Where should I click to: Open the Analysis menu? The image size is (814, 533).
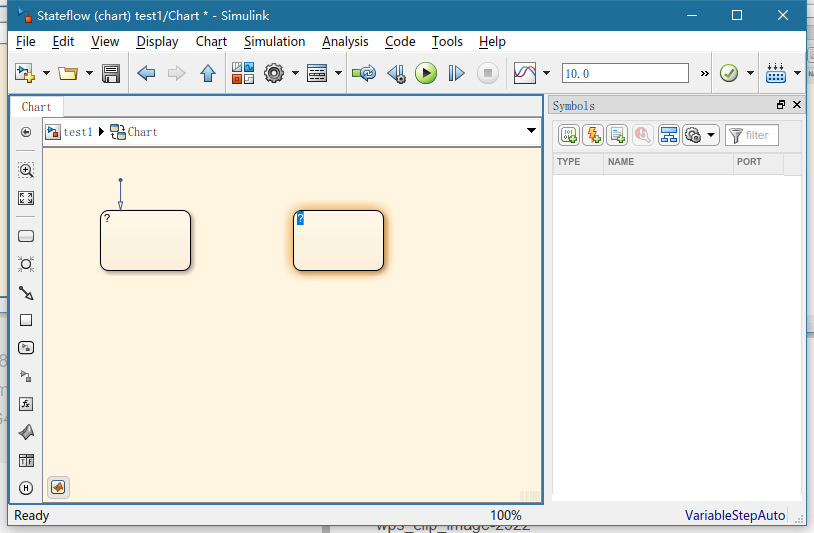tap(345, 42)
